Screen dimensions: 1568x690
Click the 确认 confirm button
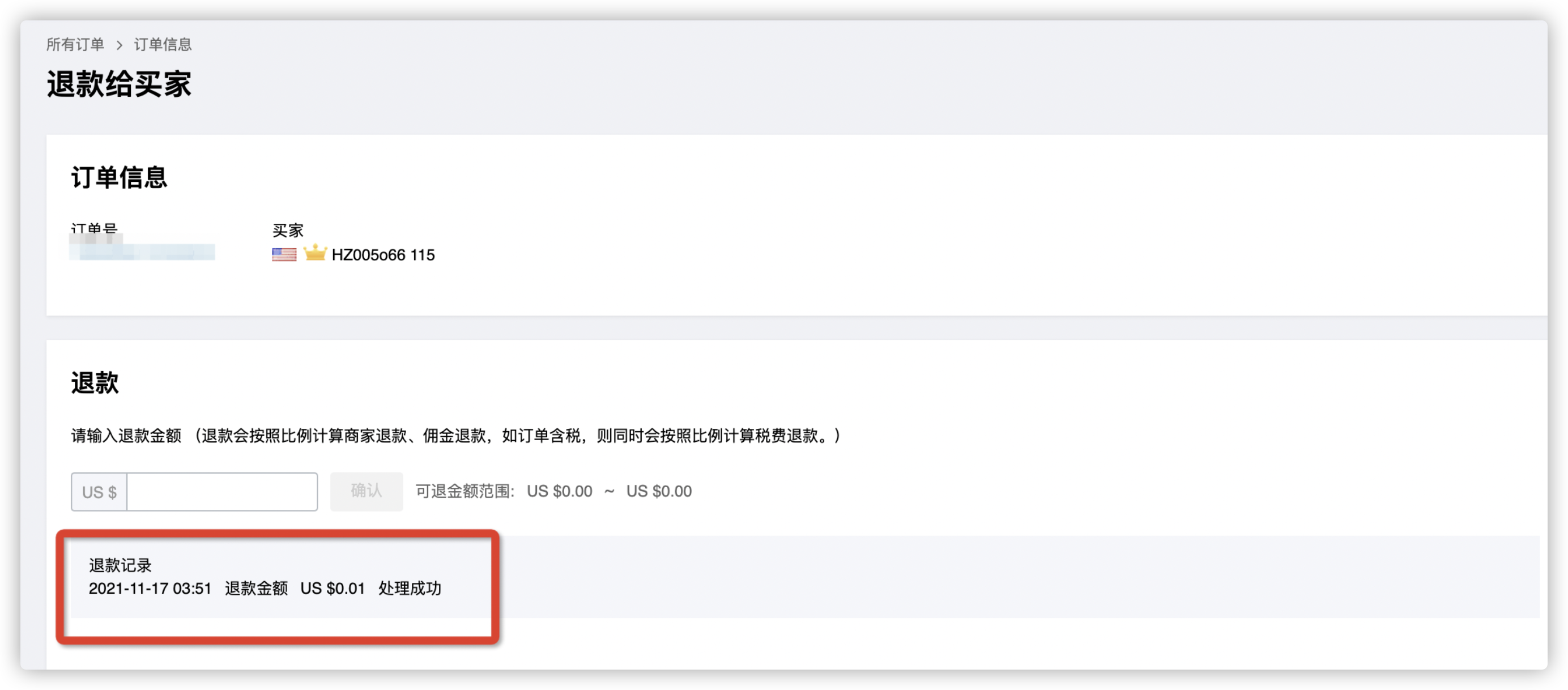[x=367, y=491]
